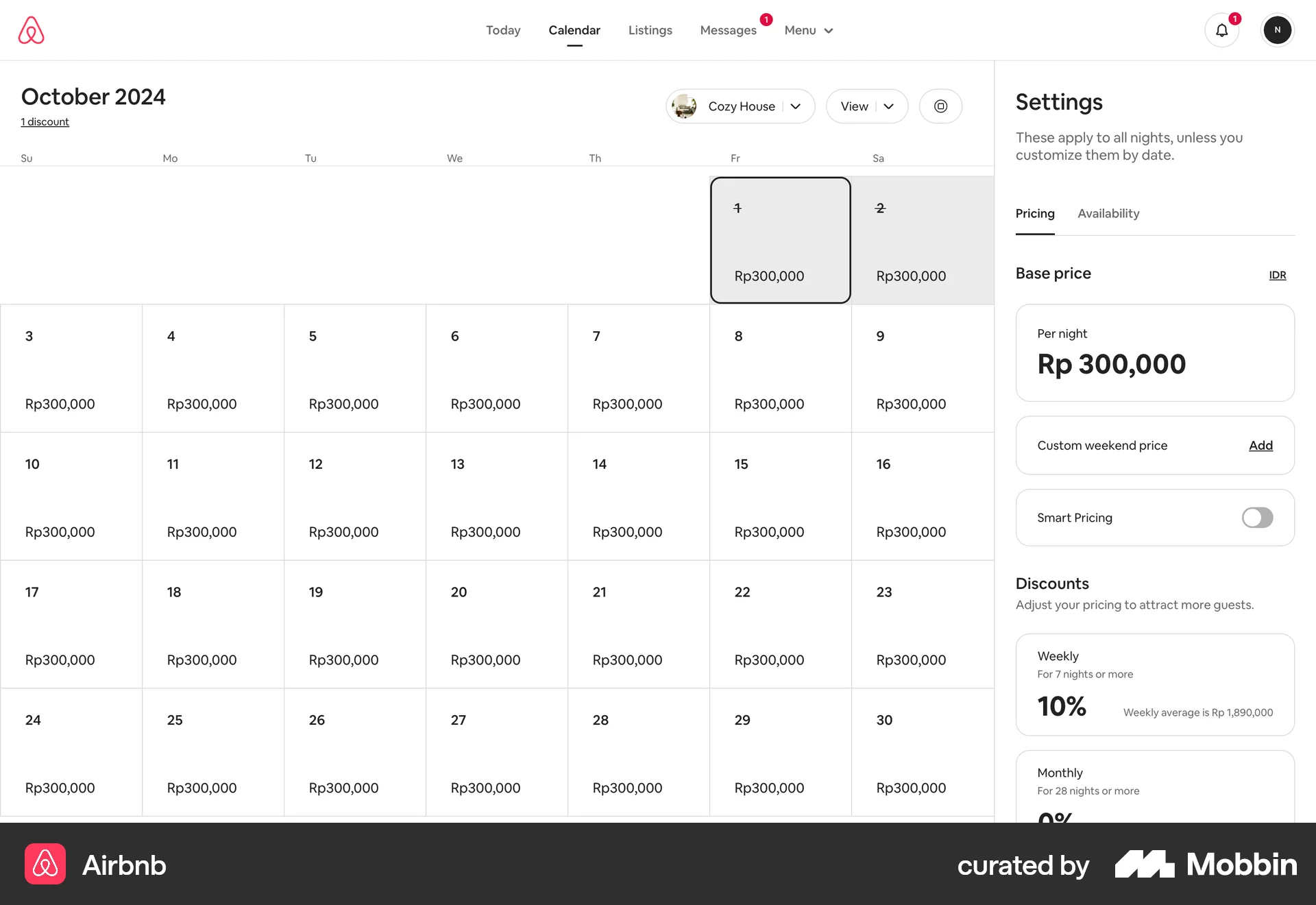Open the Airbnb logo homepage
1316x905 pixels.
point(32,29)
